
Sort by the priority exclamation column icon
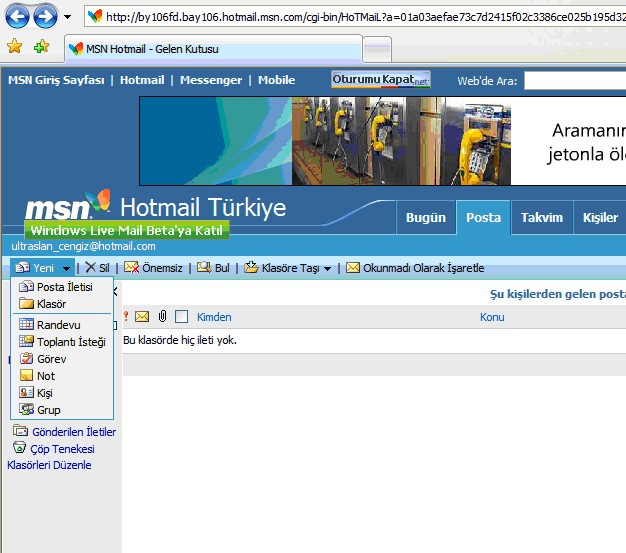(126, 317)
